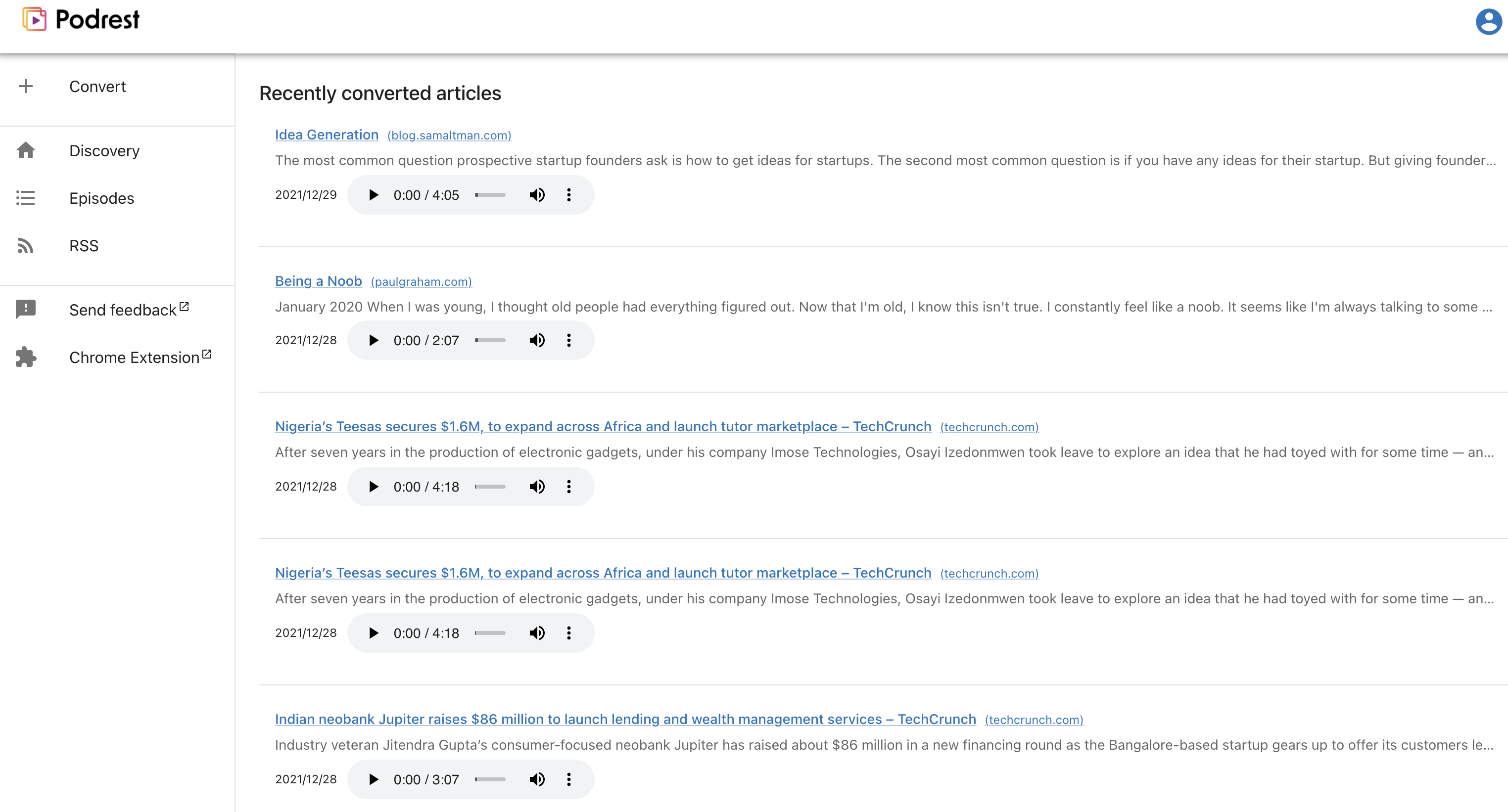Click the Discovery home icon

pos(26,151)
